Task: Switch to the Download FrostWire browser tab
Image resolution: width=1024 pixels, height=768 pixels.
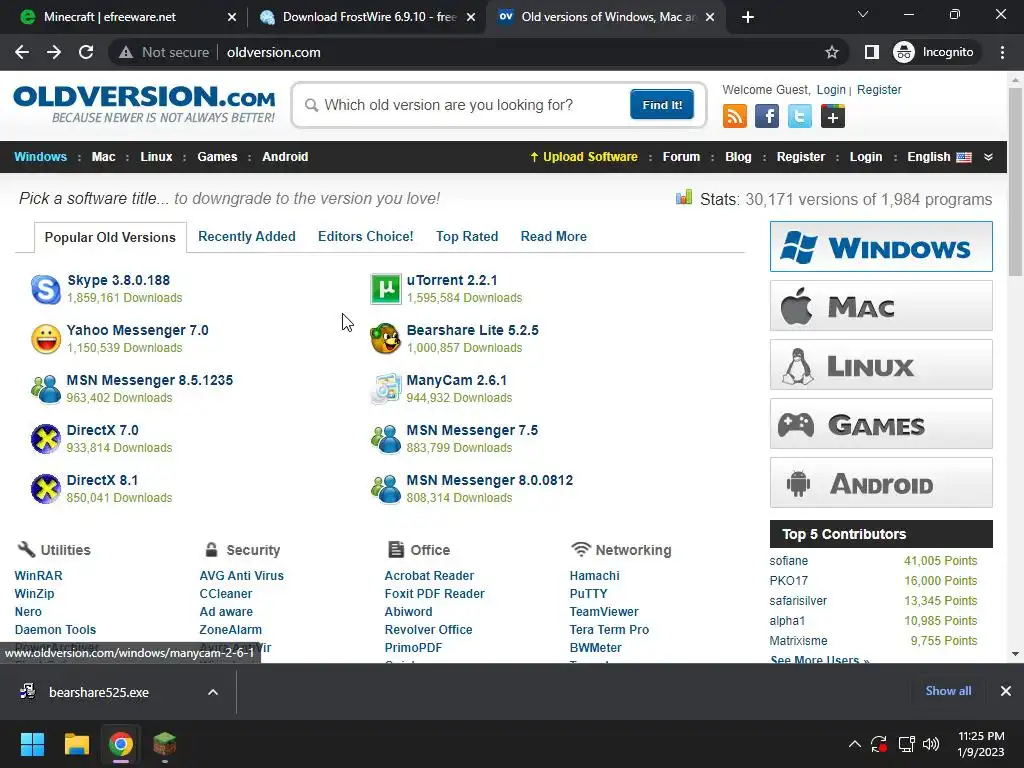Action: coord(368,17)
